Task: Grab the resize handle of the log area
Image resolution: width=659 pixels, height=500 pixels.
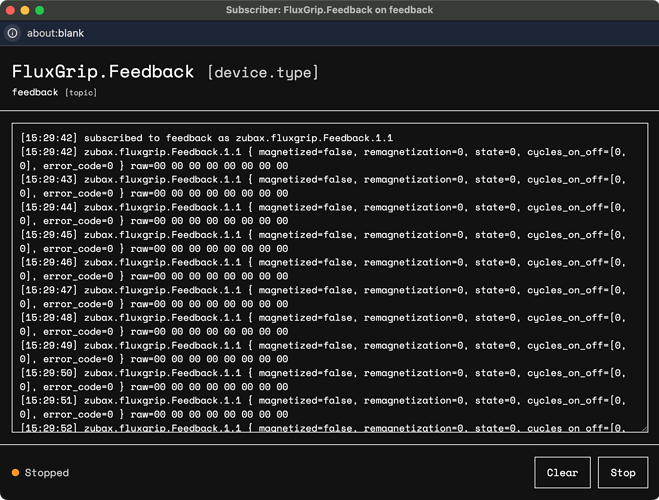Action: tap(644, 429)
